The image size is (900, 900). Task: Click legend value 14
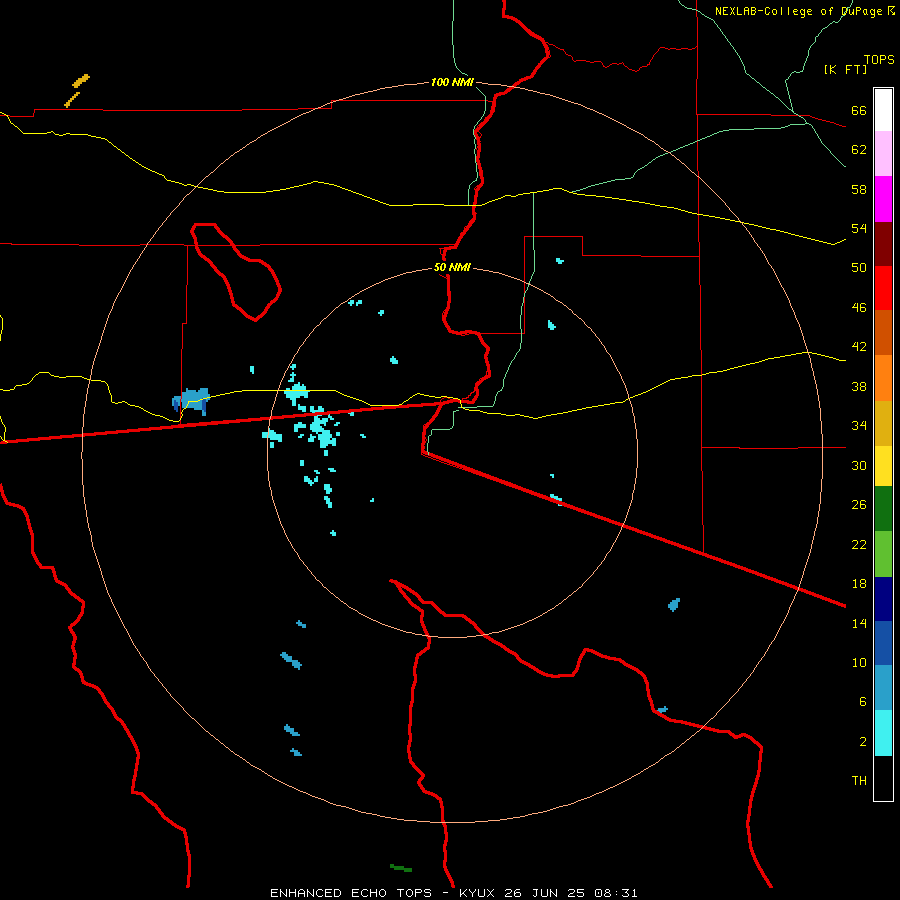point(859,623)
